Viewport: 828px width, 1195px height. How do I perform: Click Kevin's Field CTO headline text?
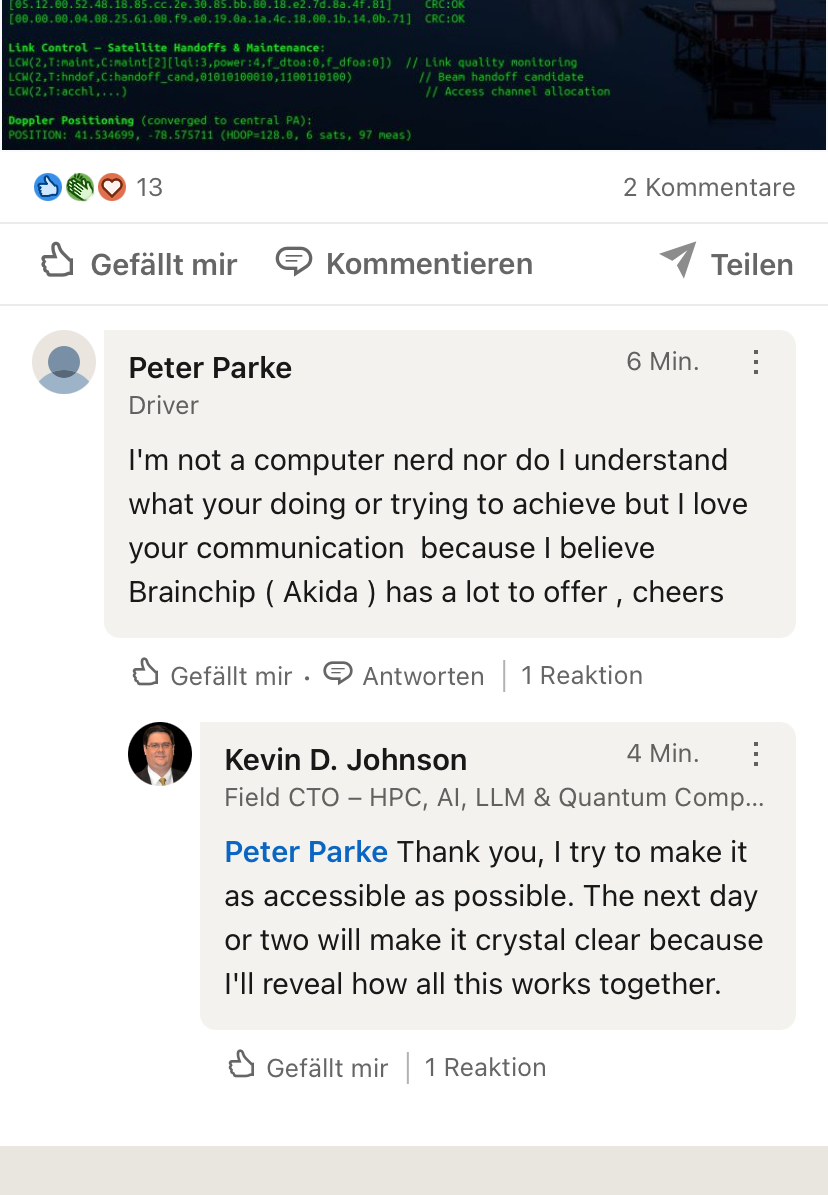(494, 797)
